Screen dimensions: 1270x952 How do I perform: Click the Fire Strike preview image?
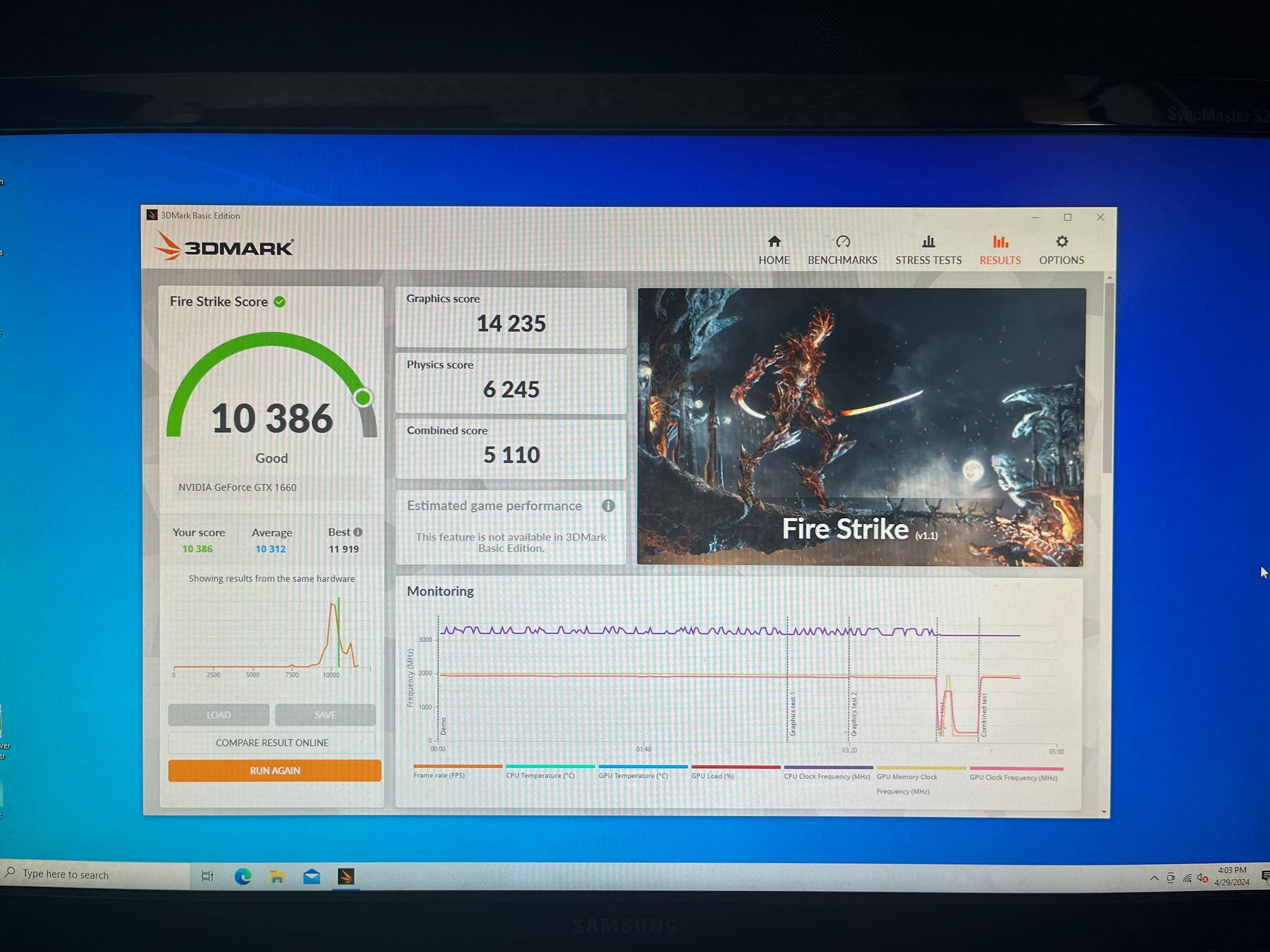pyautogui.click(x=861, y=426)
